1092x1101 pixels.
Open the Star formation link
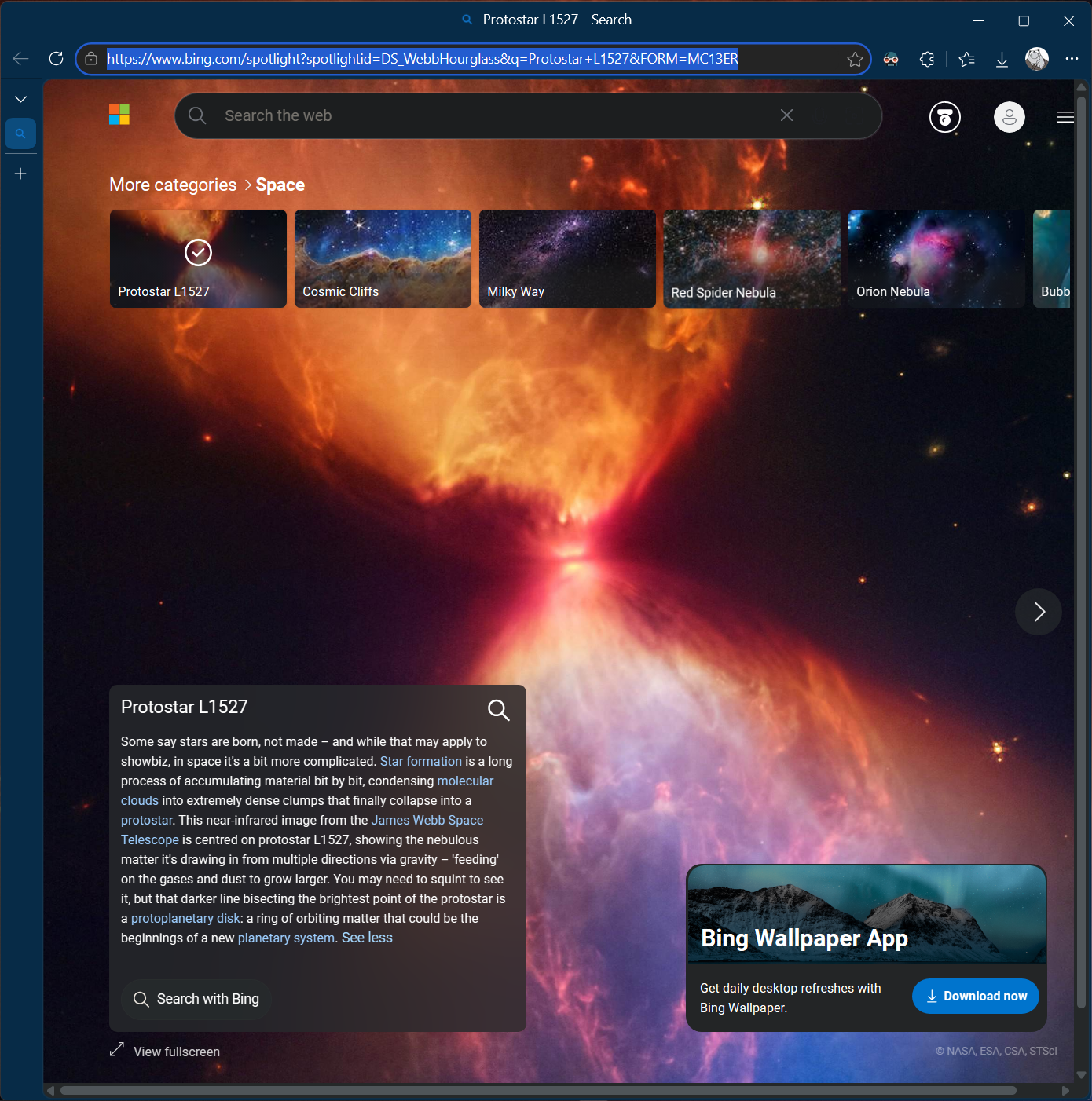[421, 761]
